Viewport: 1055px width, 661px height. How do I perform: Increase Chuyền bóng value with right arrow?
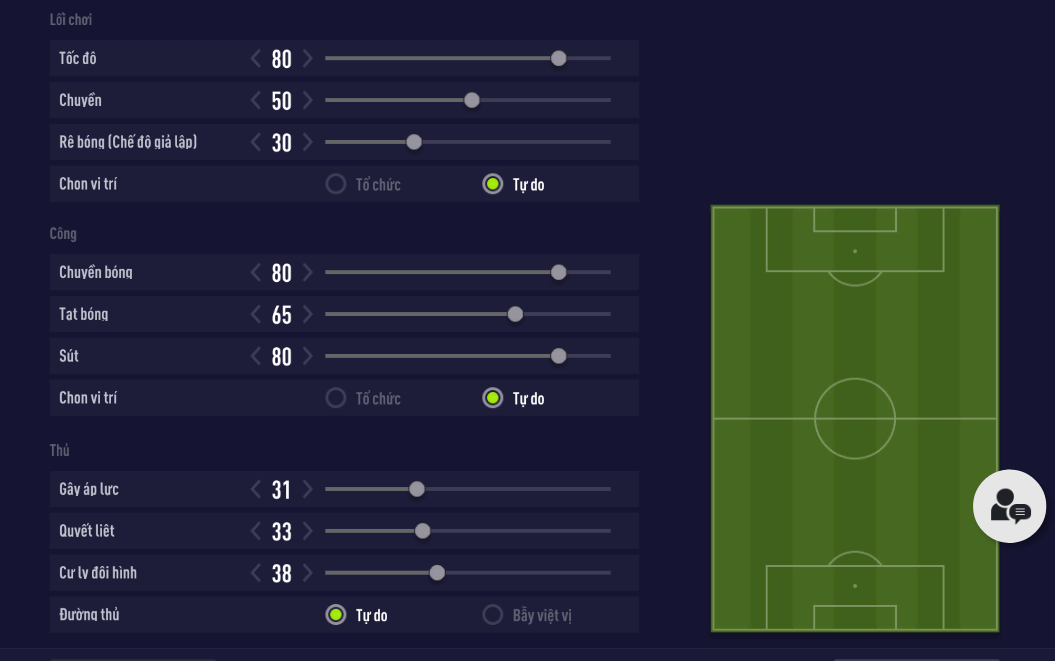[308, 273]
